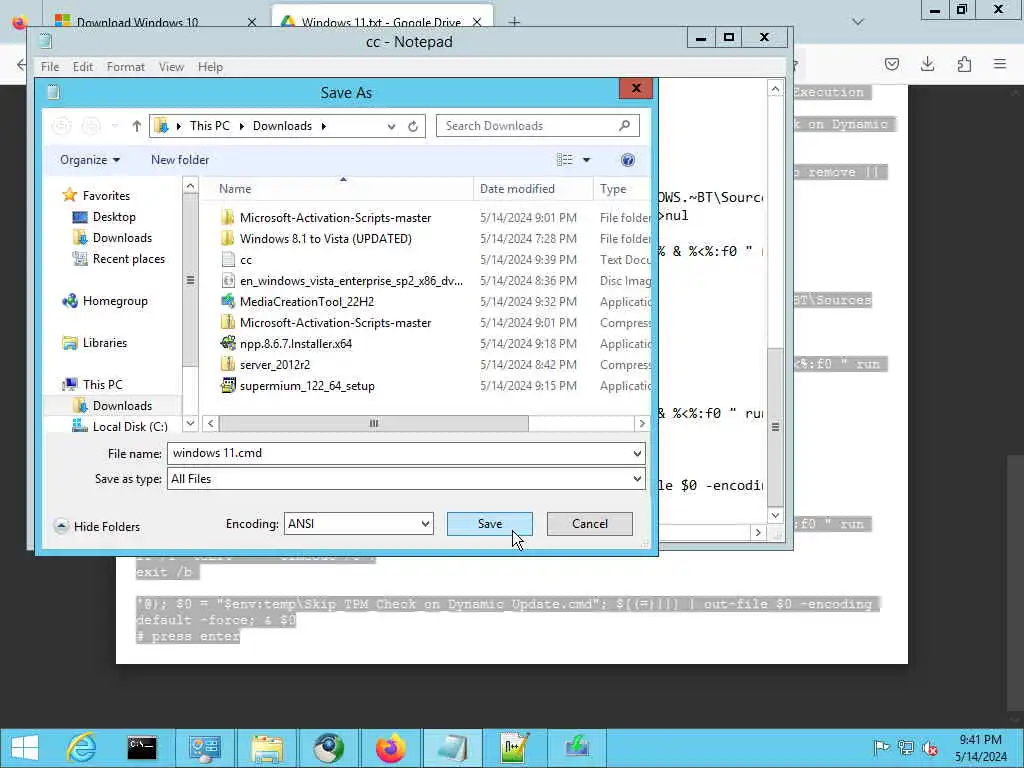This screenshot has width=1024, height=768.
Task: Open Notepad Help menu
Action: click(210, 67)
